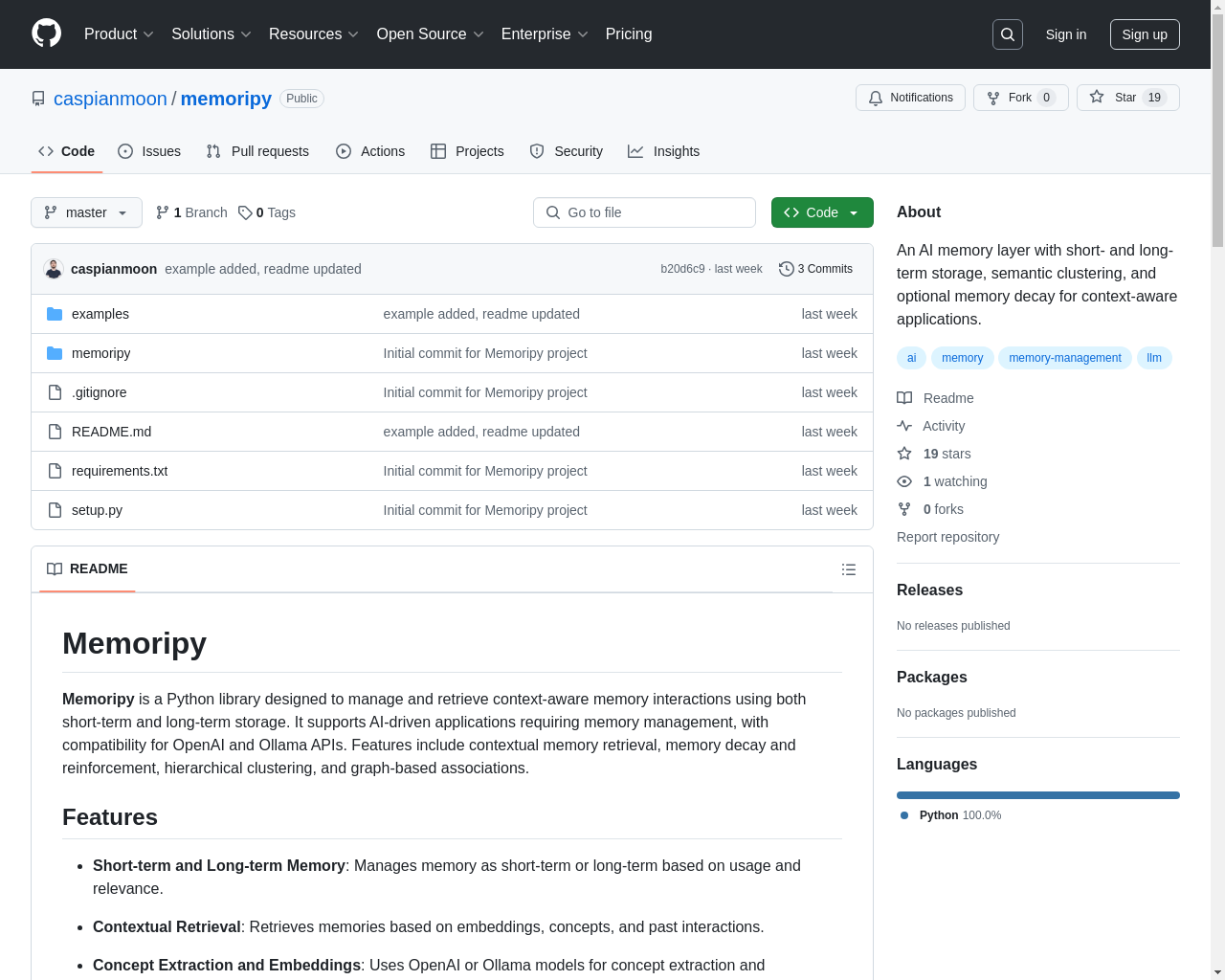Click the star count 19 badge

[x=1154, y=98]
